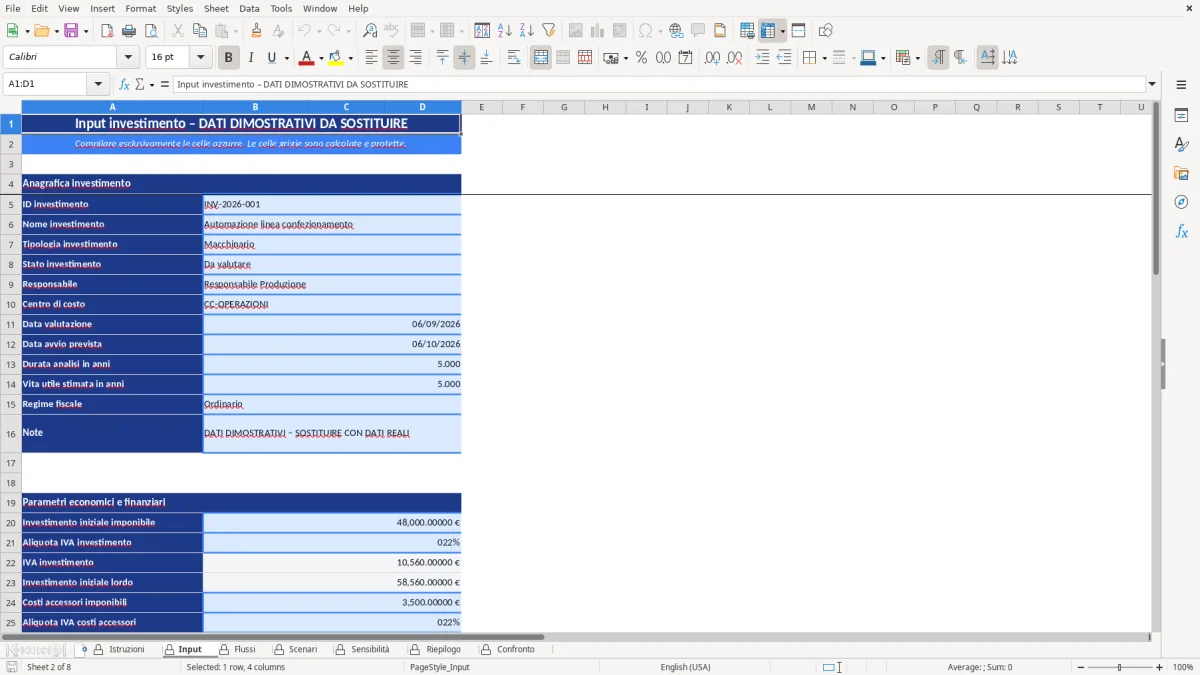Screen dimensions: 1200x675
Task: Open the Background Color dropdown arrow
Action: point(350,58)
